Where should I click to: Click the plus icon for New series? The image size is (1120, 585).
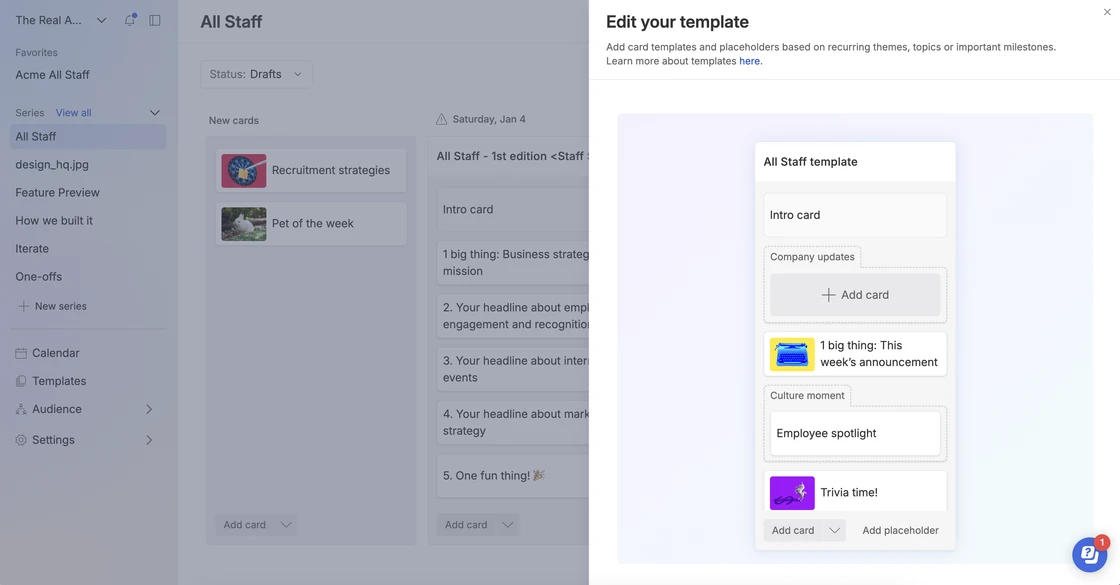click(x=24, y=306)
